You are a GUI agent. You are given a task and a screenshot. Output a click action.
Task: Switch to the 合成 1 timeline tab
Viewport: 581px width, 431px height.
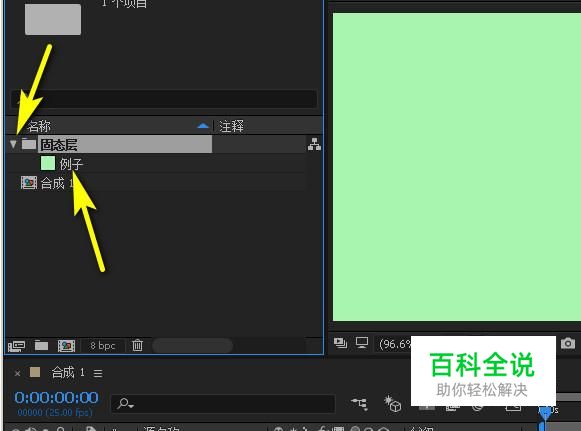(68, 372)
